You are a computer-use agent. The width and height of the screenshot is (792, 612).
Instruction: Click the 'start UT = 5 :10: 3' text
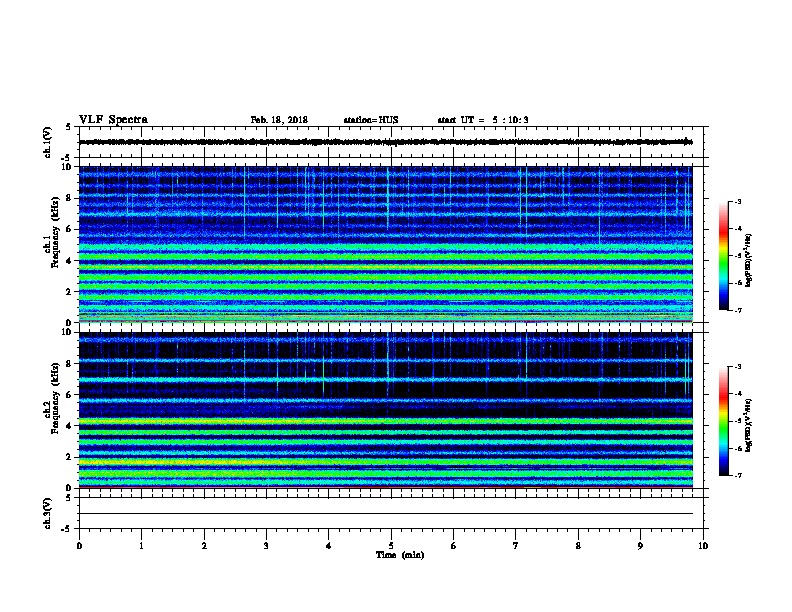[483, 120]
